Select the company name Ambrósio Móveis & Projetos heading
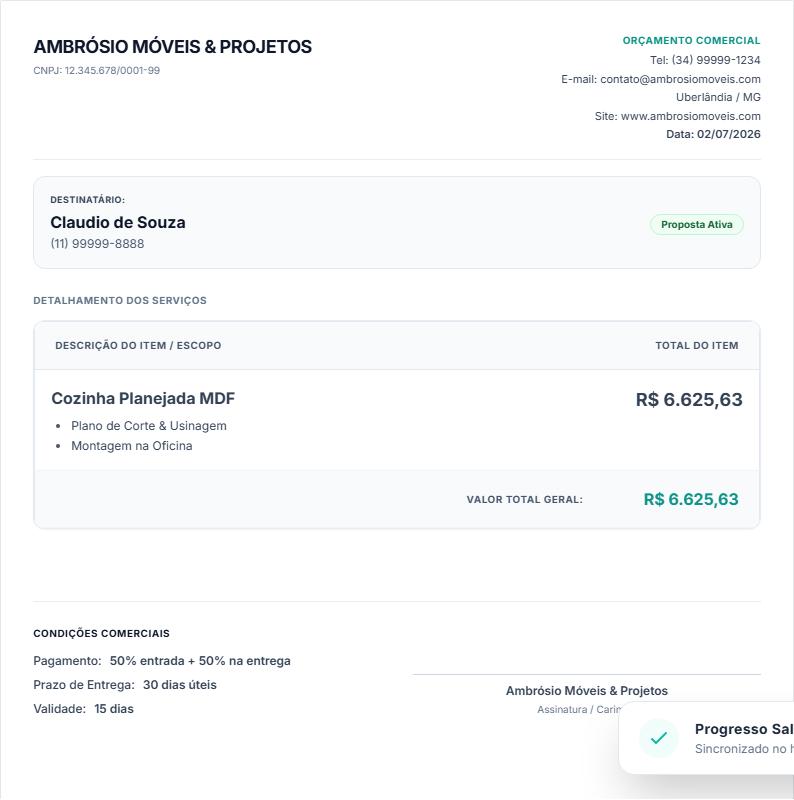 tap(172, 46)
